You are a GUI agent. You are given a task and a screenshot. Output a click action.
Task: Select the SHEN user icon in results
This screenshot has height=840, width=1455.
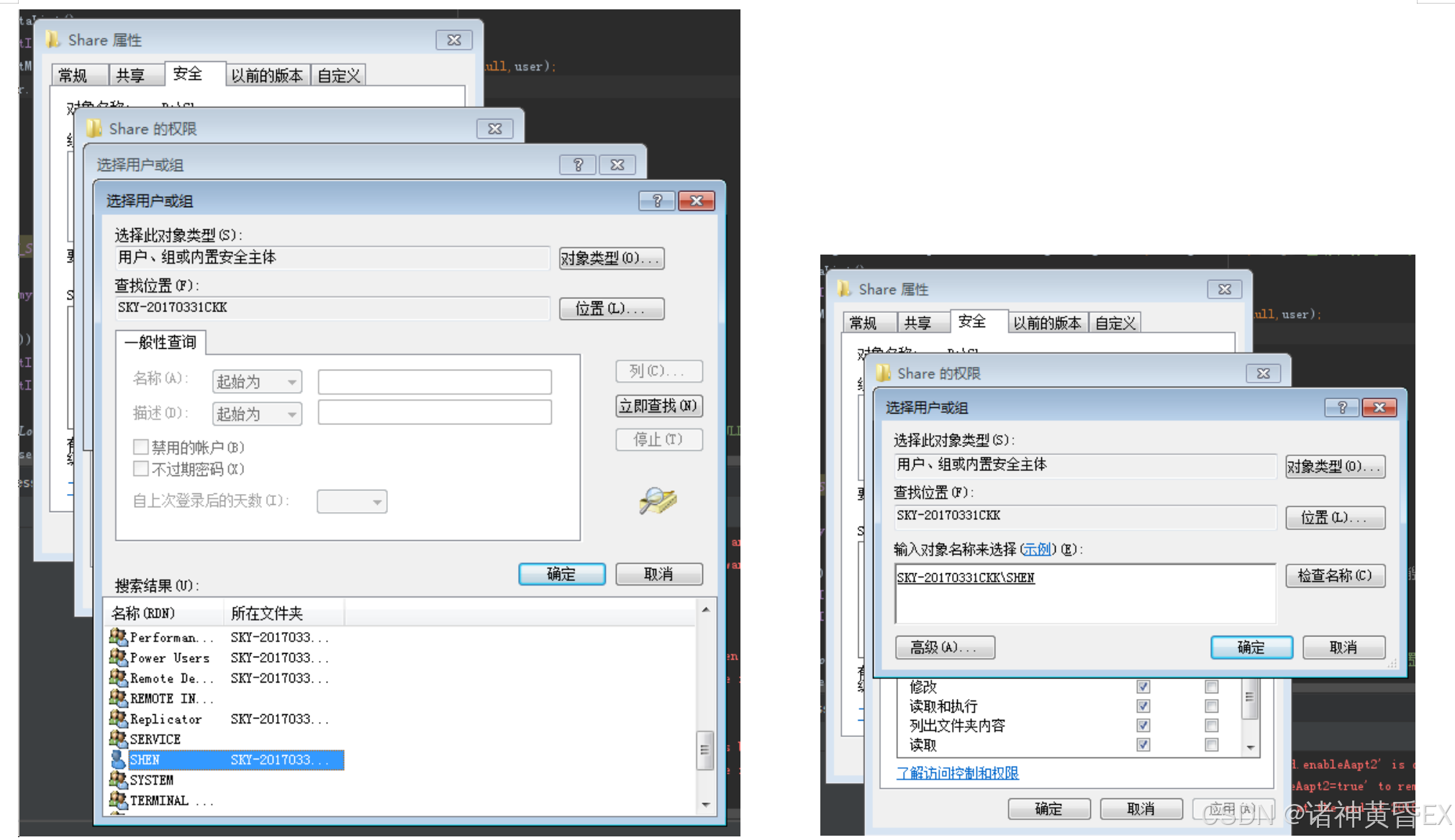(x=118, y=759)
